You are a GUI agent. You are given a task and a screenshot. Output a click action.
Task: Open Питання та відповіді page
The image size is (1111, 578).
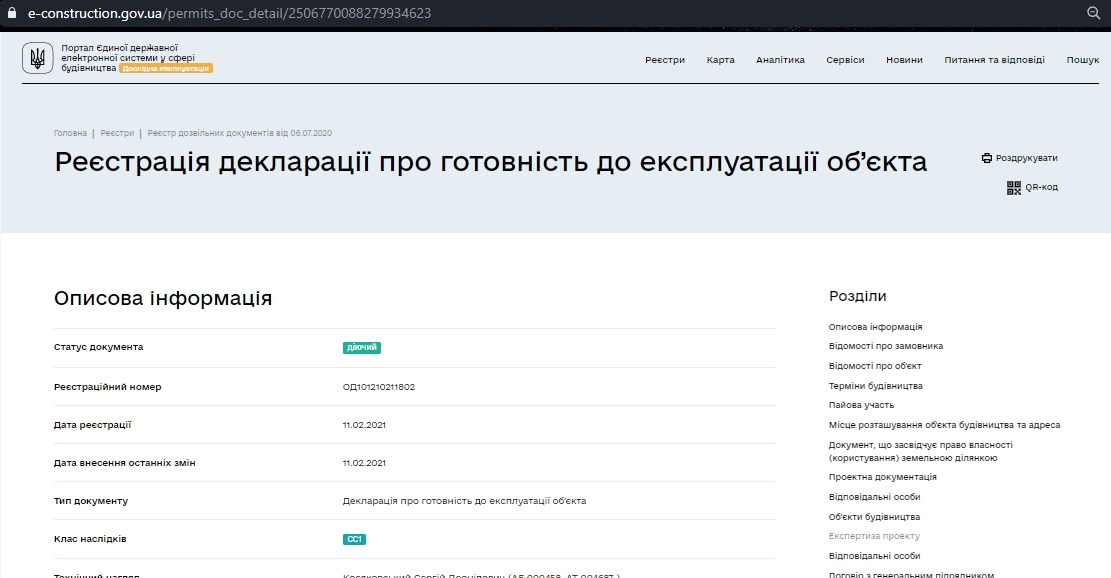pos(994,60)
